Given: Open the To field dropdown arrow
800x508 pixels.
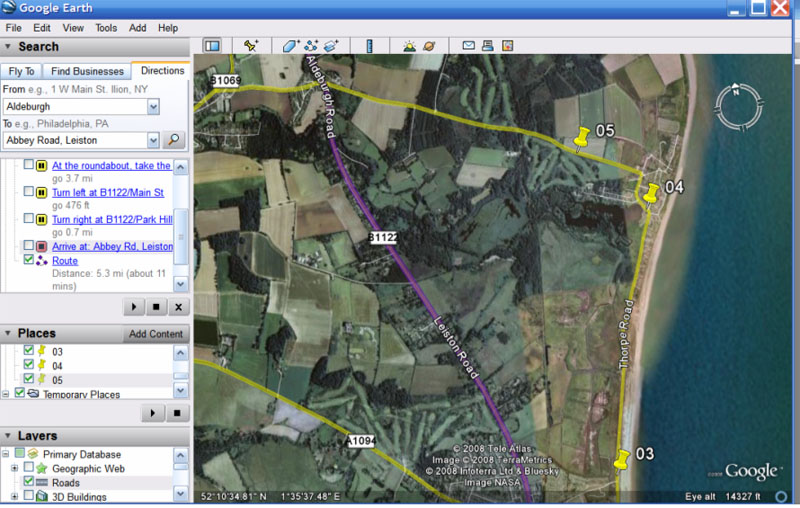Looking at the screenshot, I should 153,140.
